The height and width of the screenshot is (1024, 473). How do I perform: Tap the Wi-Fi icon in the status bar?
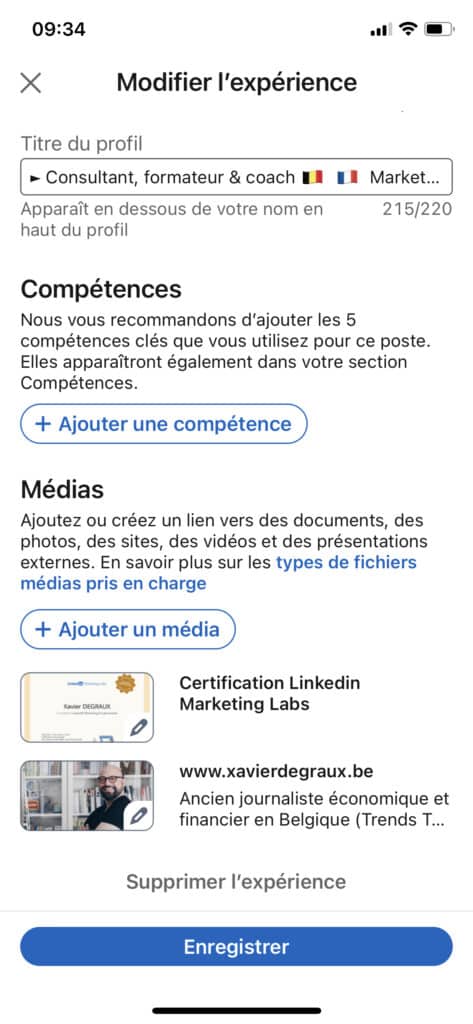[x=408, y=29]
